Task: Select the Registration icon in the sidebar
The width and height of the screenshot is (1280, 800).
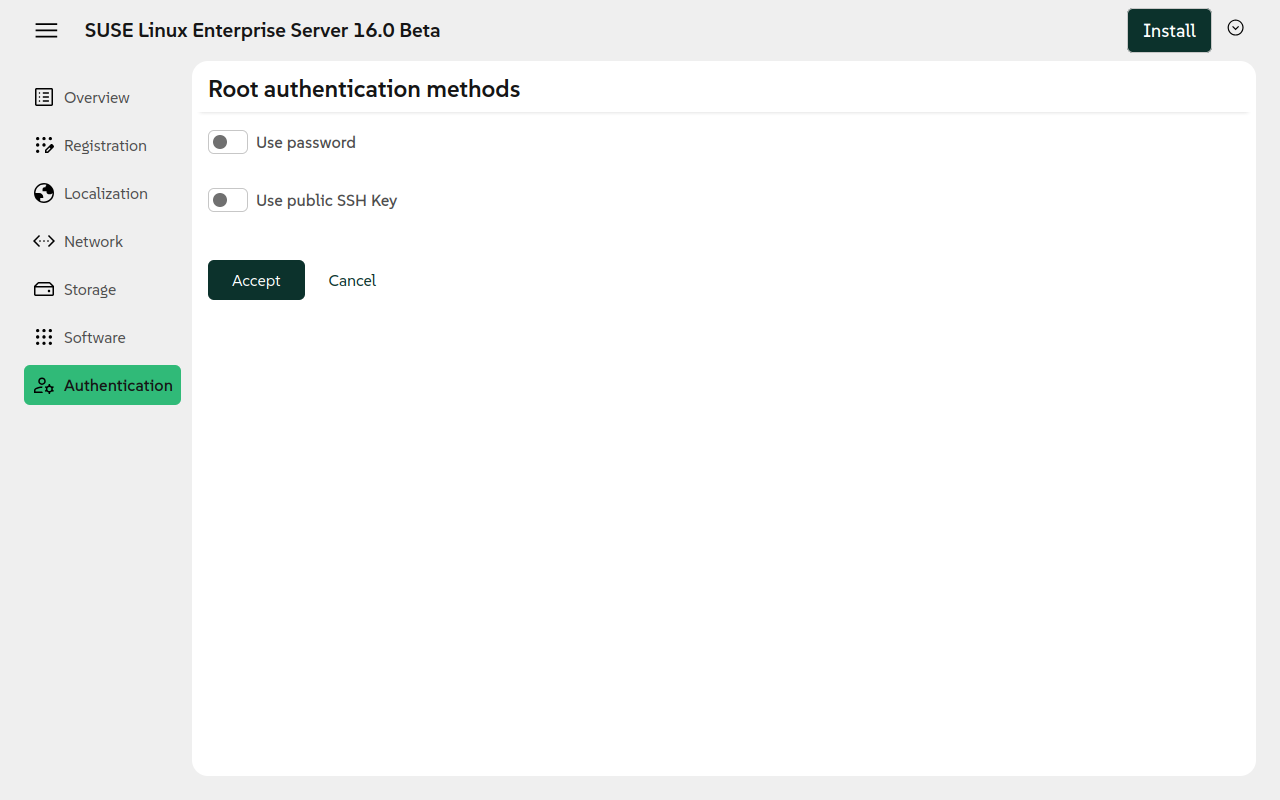Action: tap(44, 145)
